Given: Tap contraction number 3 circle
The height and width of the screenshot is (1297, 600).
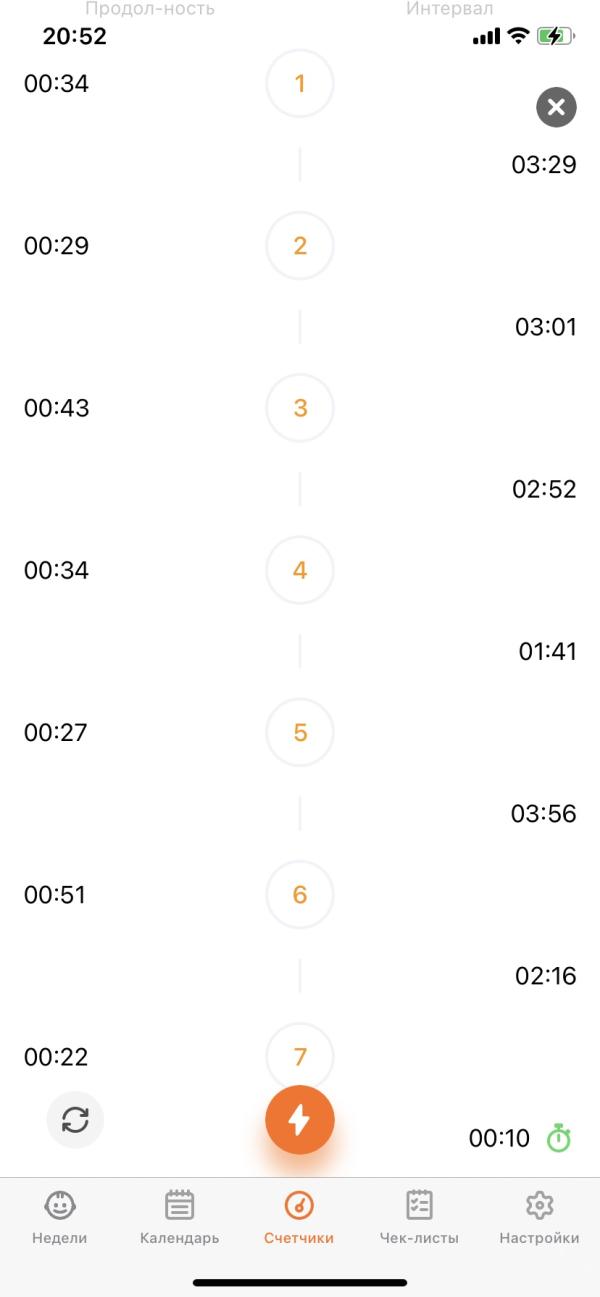Looking at the screenshot, I should point(300,408).
